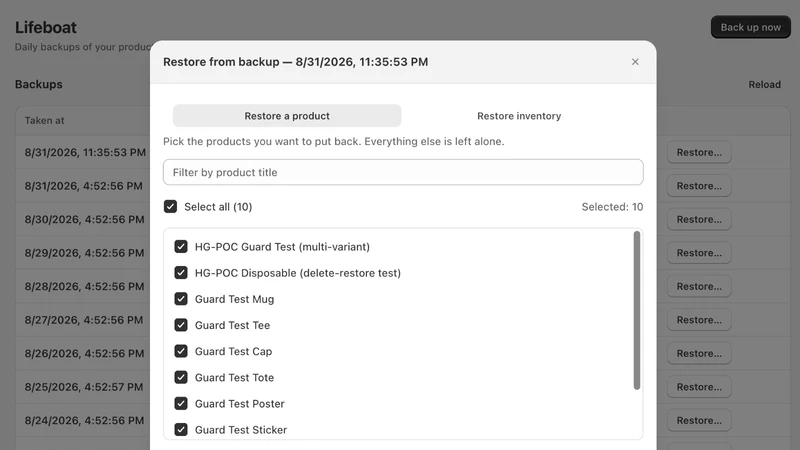Focus the Filter by product title field
The height and width of the screenshot is (450, 800).
pyautogui.click(x=403, y=172)
